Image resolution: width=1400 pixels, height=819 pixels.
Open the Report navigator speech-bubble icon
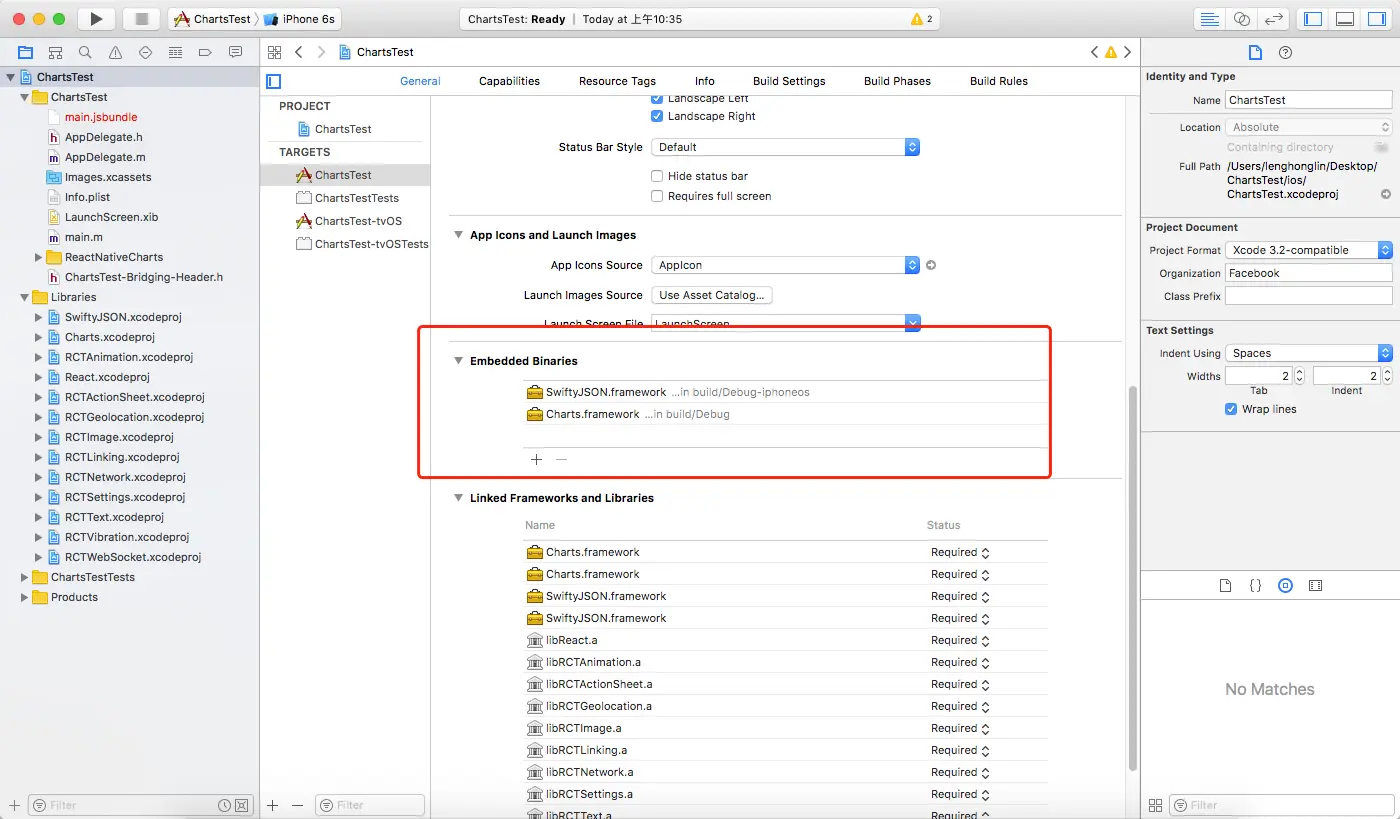(236, 52)
